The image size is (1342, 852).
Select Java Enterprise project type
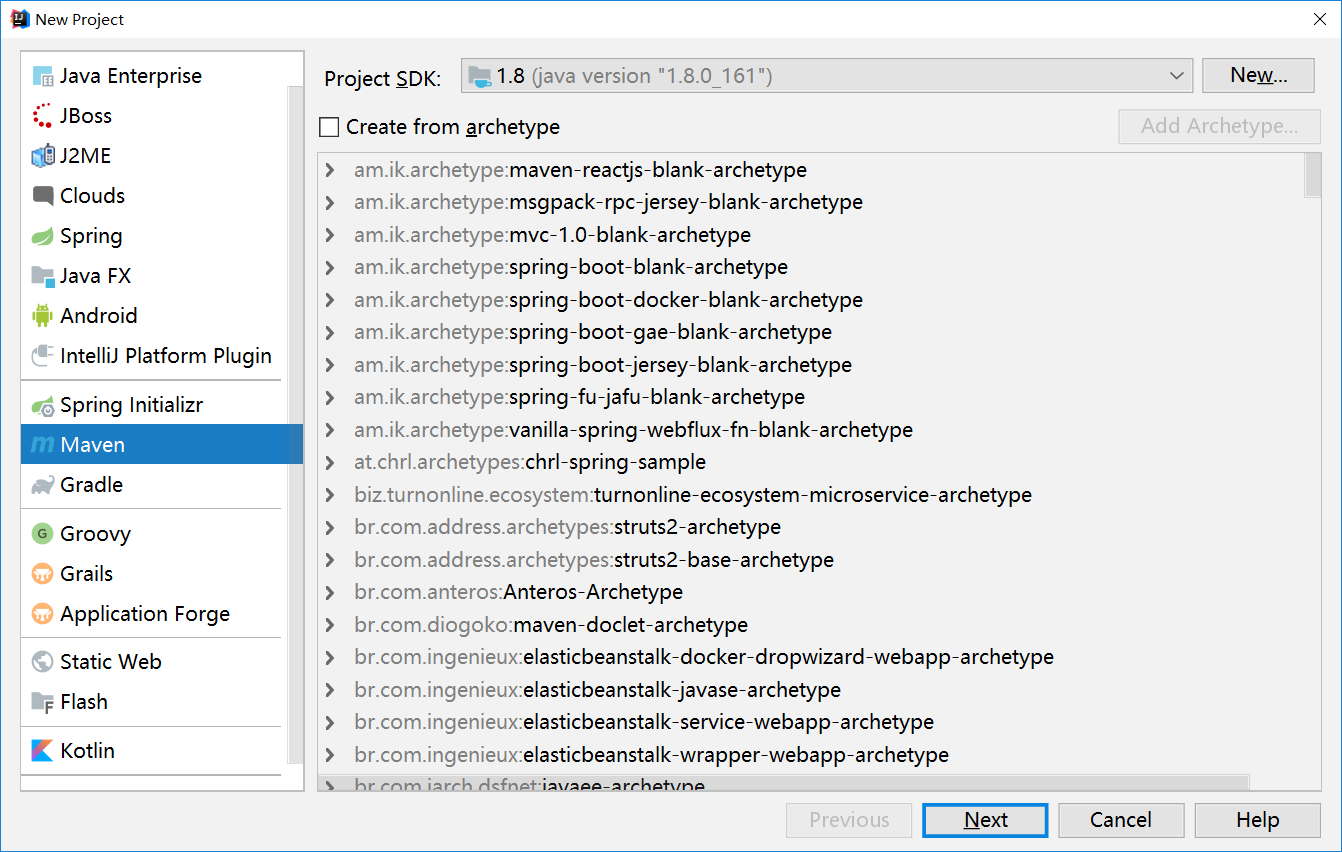(x=131, y=76)
